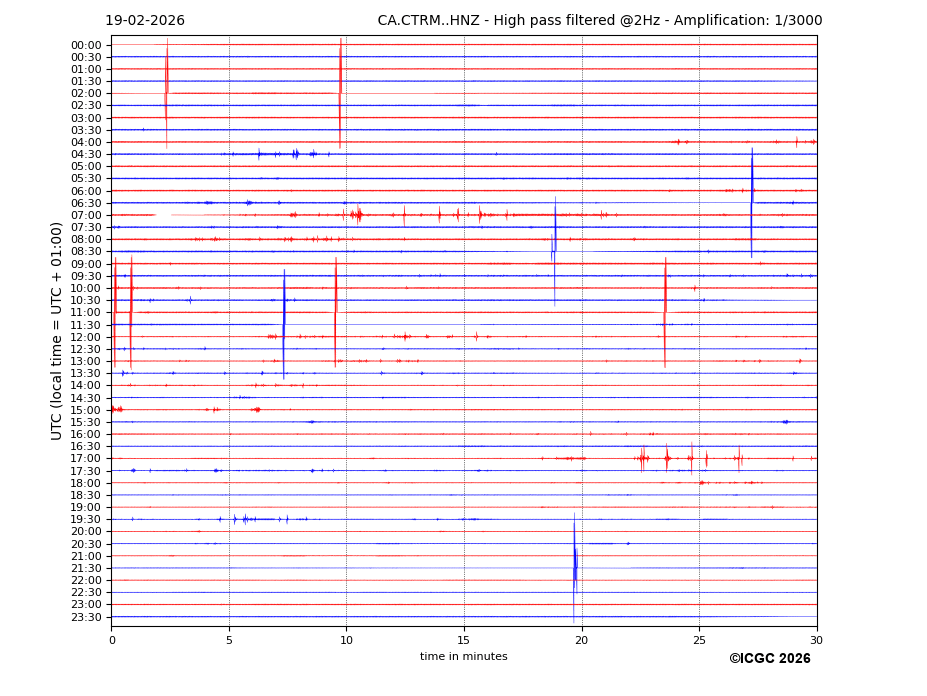Pick the 17:00 trace row label
This screenshot has width=927, height=696.
[86, 459]
